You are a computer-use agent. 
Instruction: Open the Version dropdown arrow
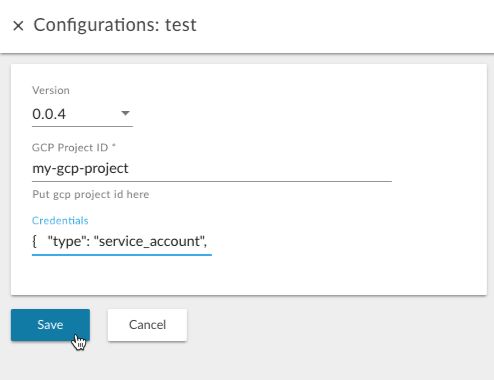pyautogui.click(x=125, y=113)
